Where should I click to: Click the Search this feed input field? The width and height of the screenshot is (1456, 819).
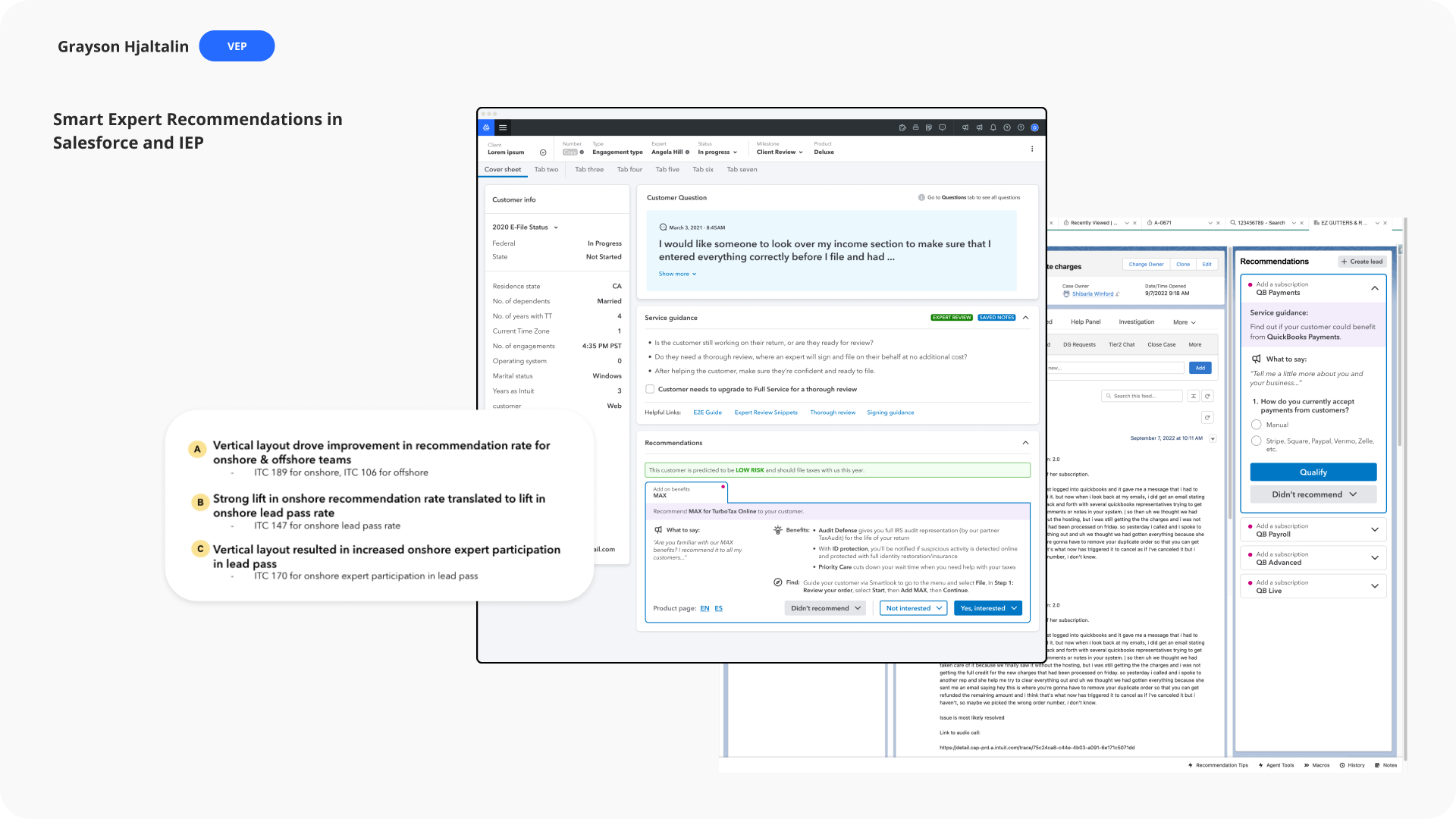click(x=1144, y=396)
